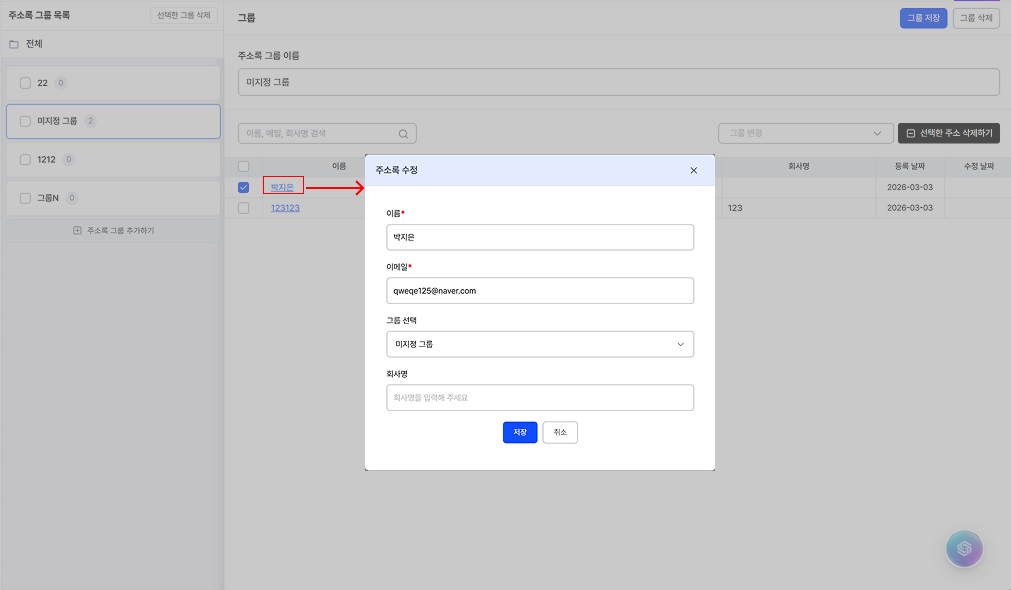Click the search magnifier icon
This screenshot has width=1011, height=590.
click(x=403, y=133)
